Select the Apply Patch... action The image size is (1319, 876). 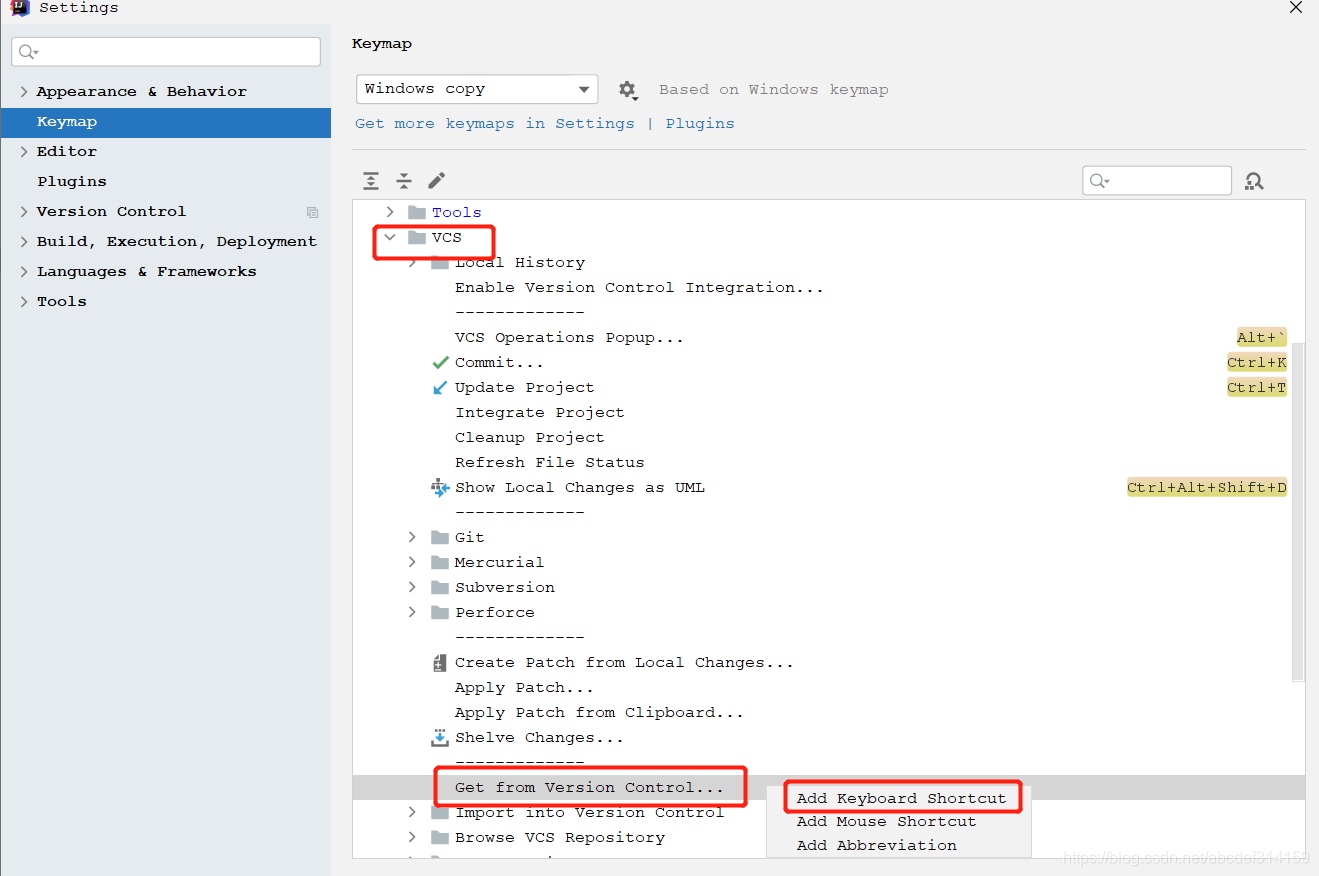pyautogui.click(x=524, y=687)
